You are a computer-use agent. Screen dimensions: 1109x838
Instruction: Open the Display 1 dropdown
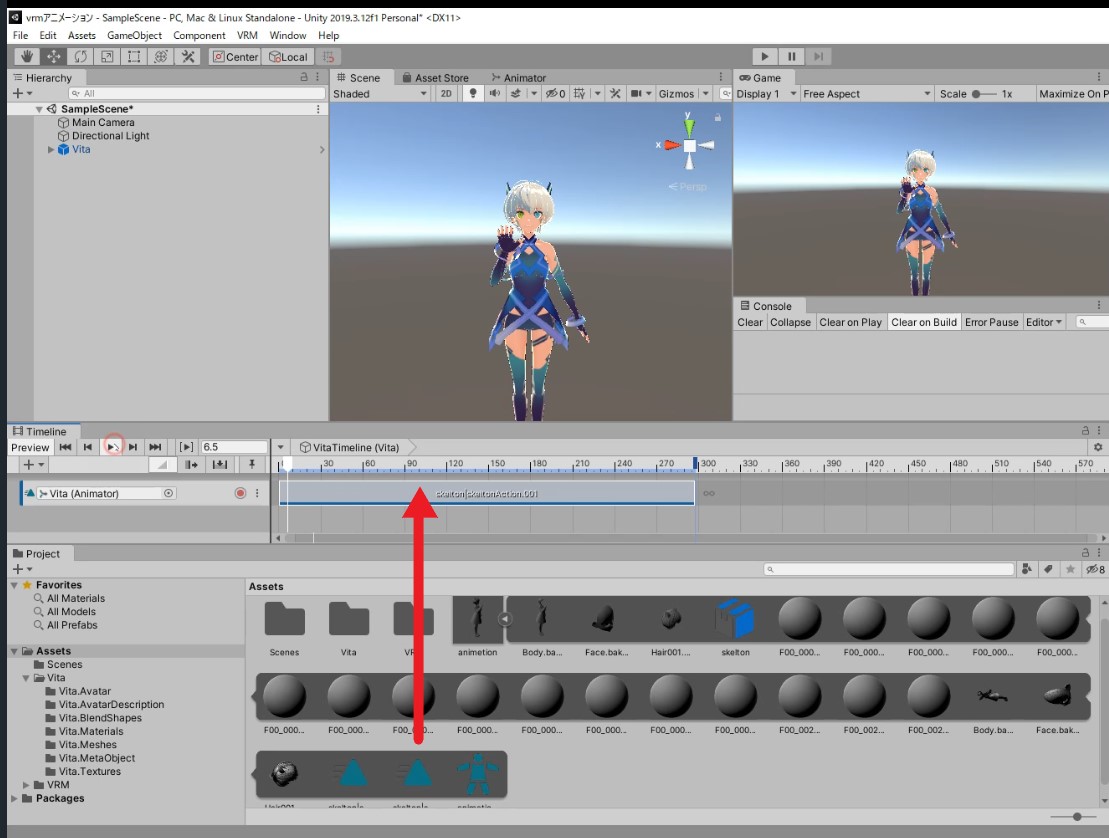pyautogui.click(x=767, y=93)
